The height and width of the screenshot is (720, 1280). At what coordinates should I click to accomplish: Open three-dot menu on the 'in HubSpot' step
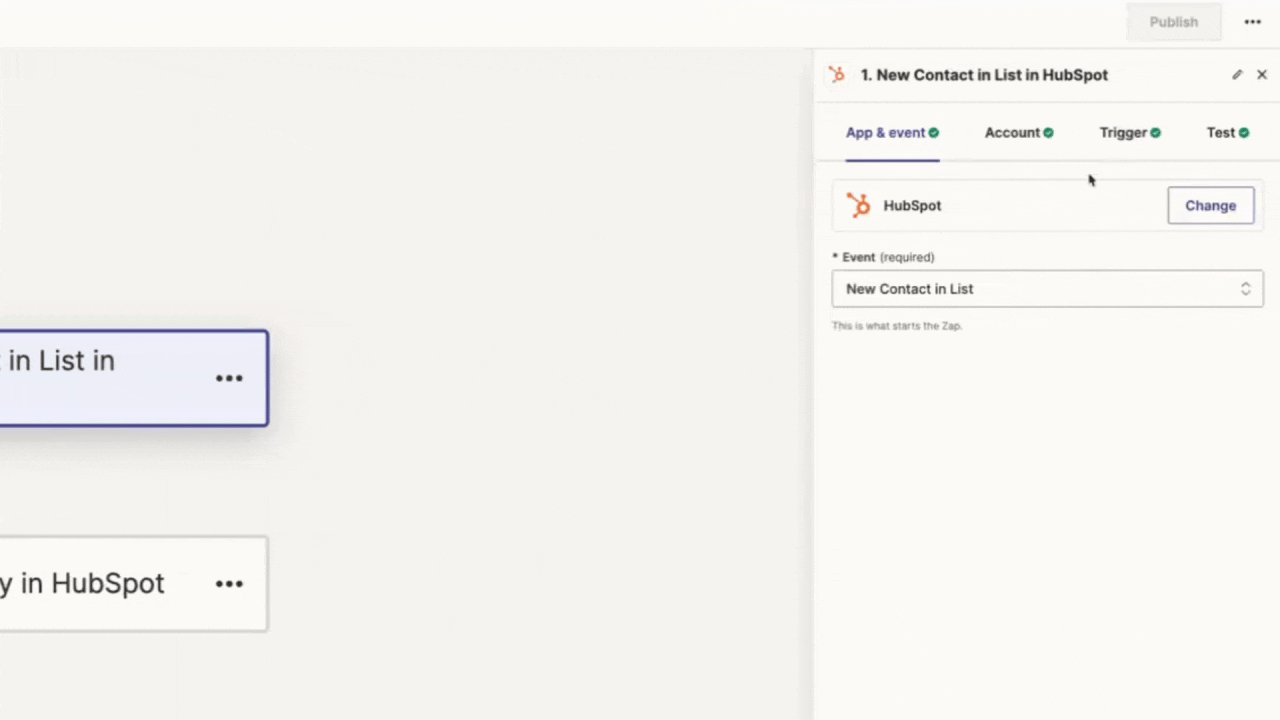(229, 584)
